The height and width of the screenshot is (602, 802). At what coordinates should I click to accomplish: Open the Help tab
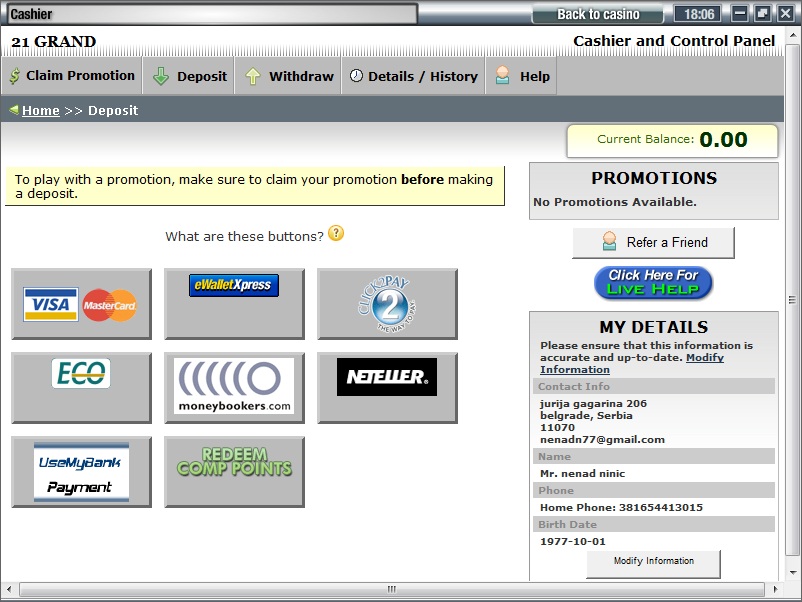(x=521, y=76)
